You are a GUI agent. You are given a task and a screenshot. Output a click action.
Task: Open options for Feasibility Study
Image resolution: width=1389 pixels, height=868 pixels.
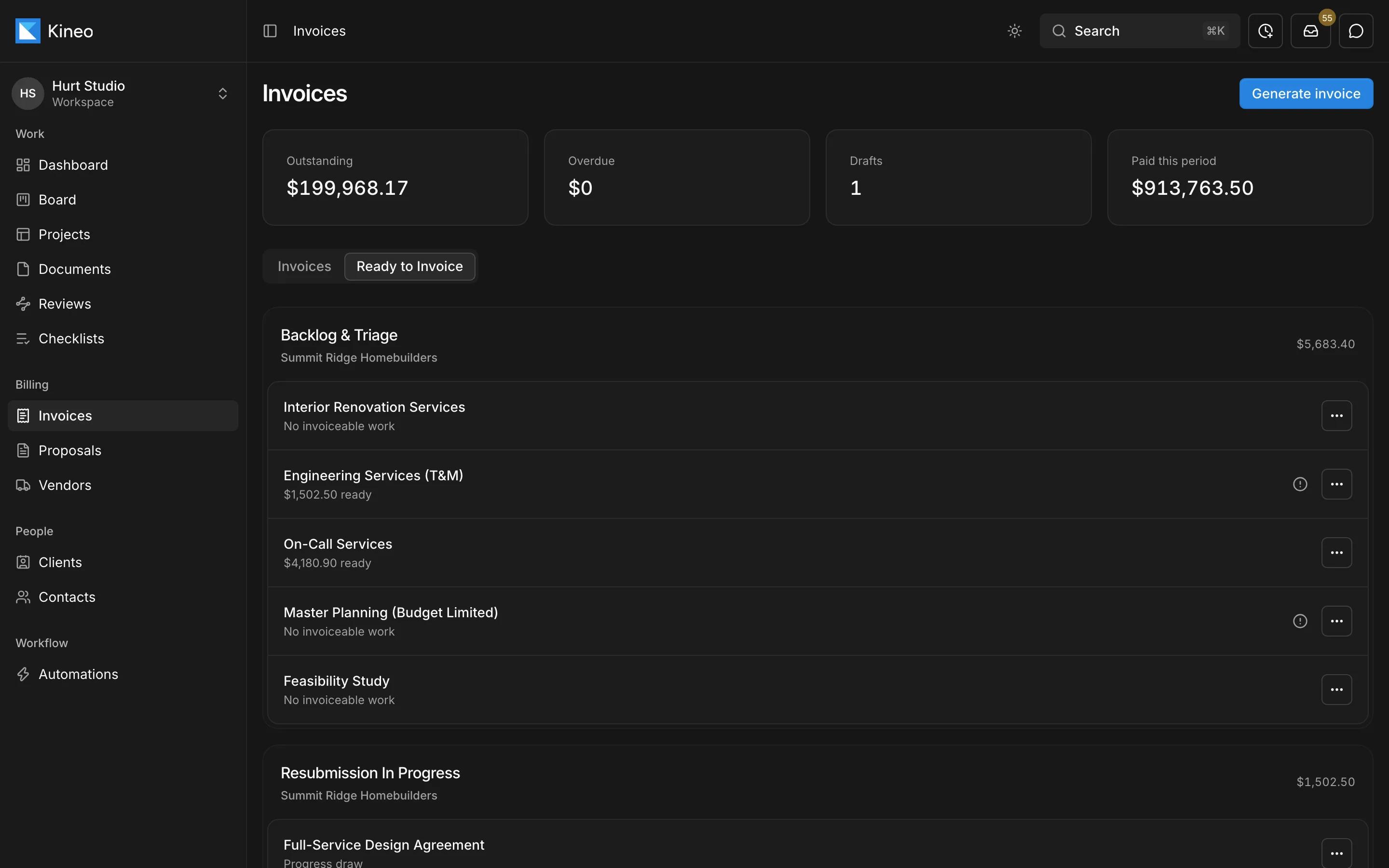click(1336, 690)
